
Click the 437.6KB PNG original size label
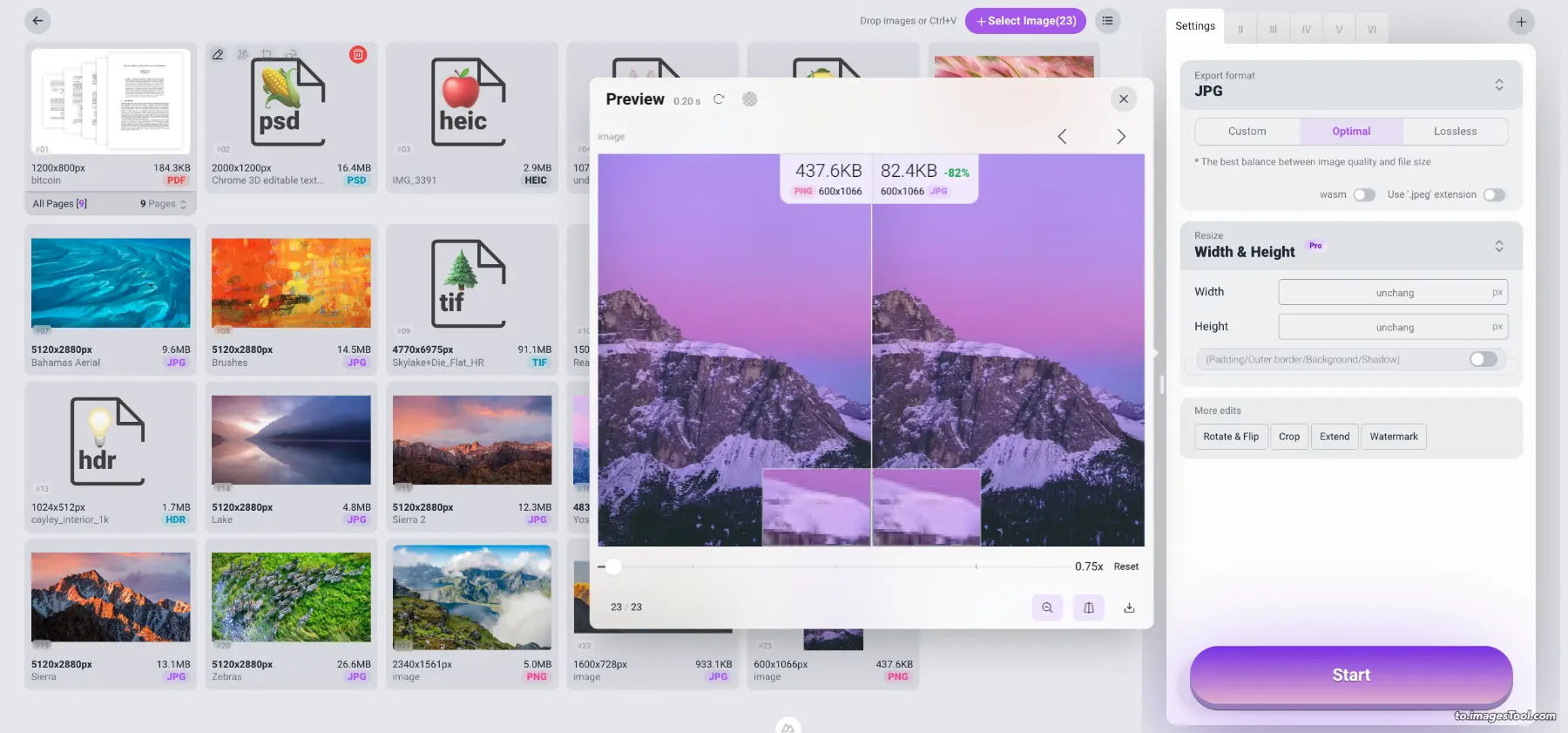pyautogui.click(x=828, y=171)
